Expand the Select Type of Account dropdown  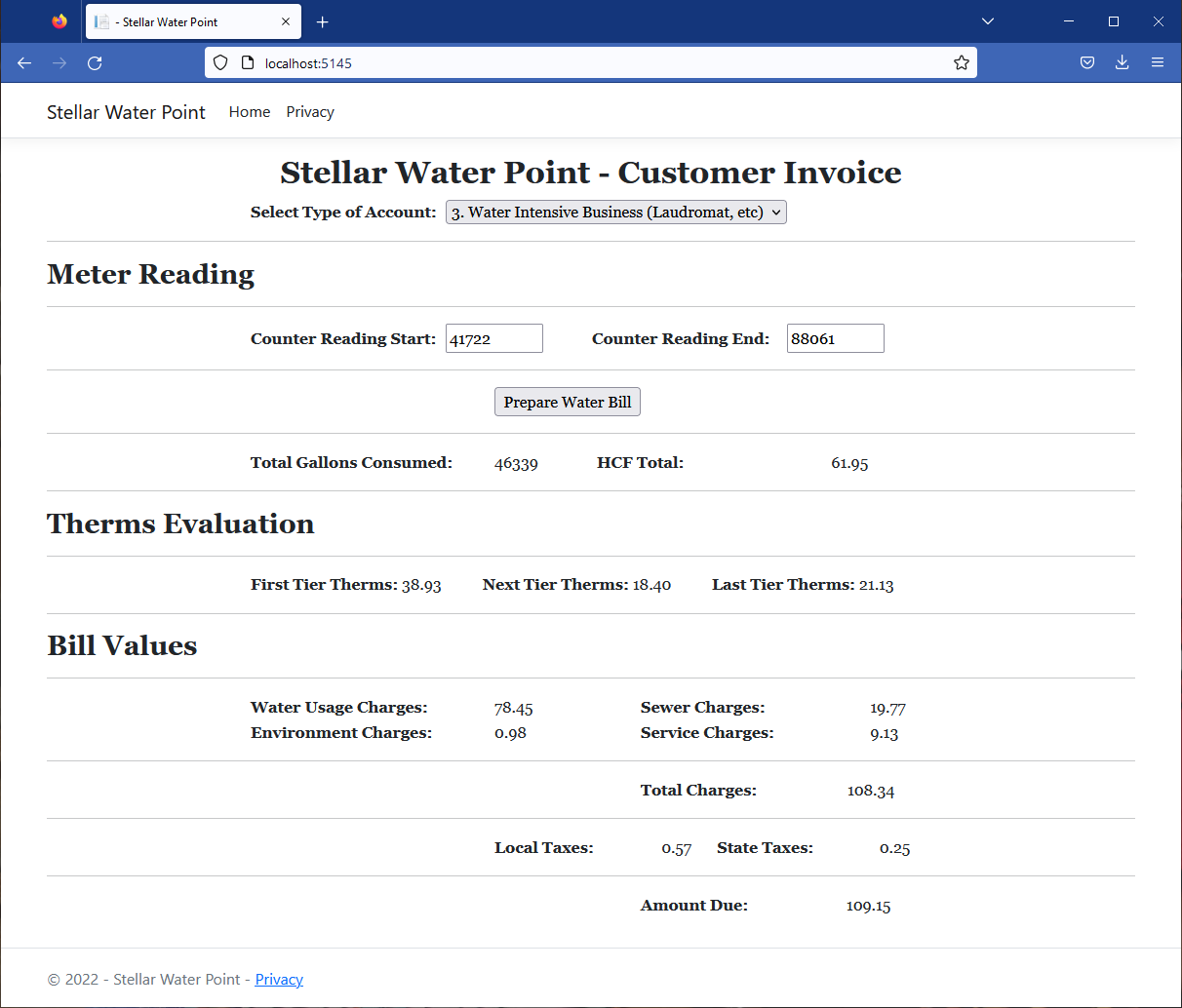coord(616,213)
